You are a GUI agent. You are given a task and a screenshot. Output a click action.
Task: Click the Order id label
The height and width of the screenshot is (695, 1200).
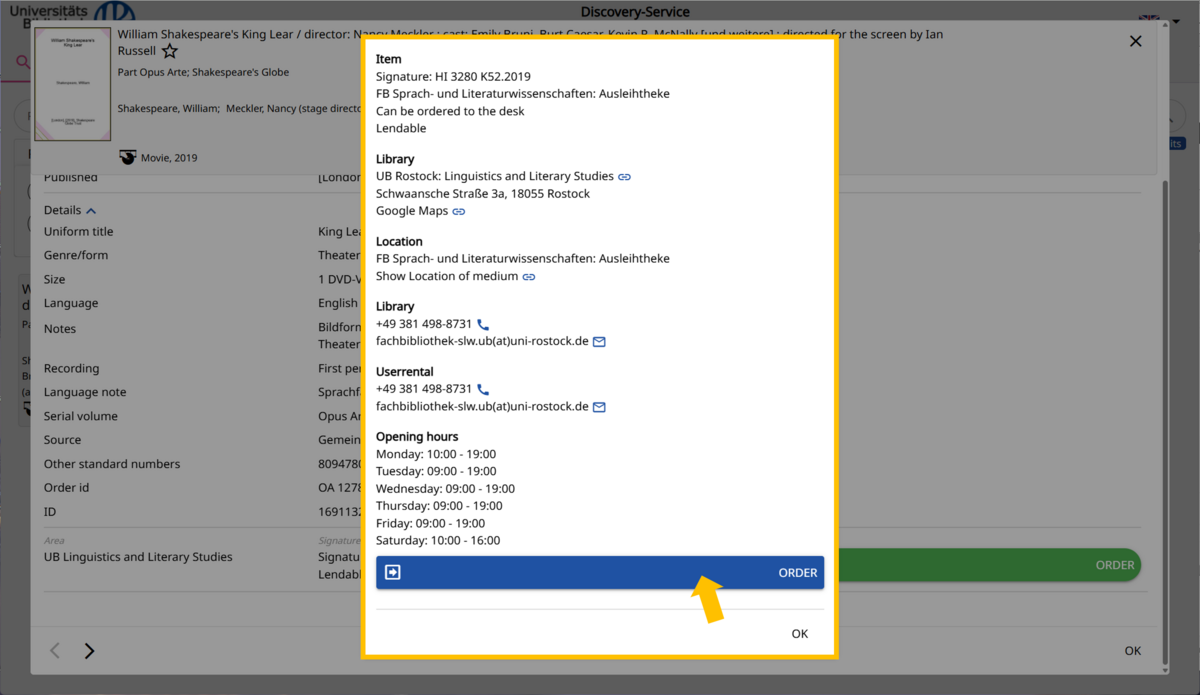point(67,488)
